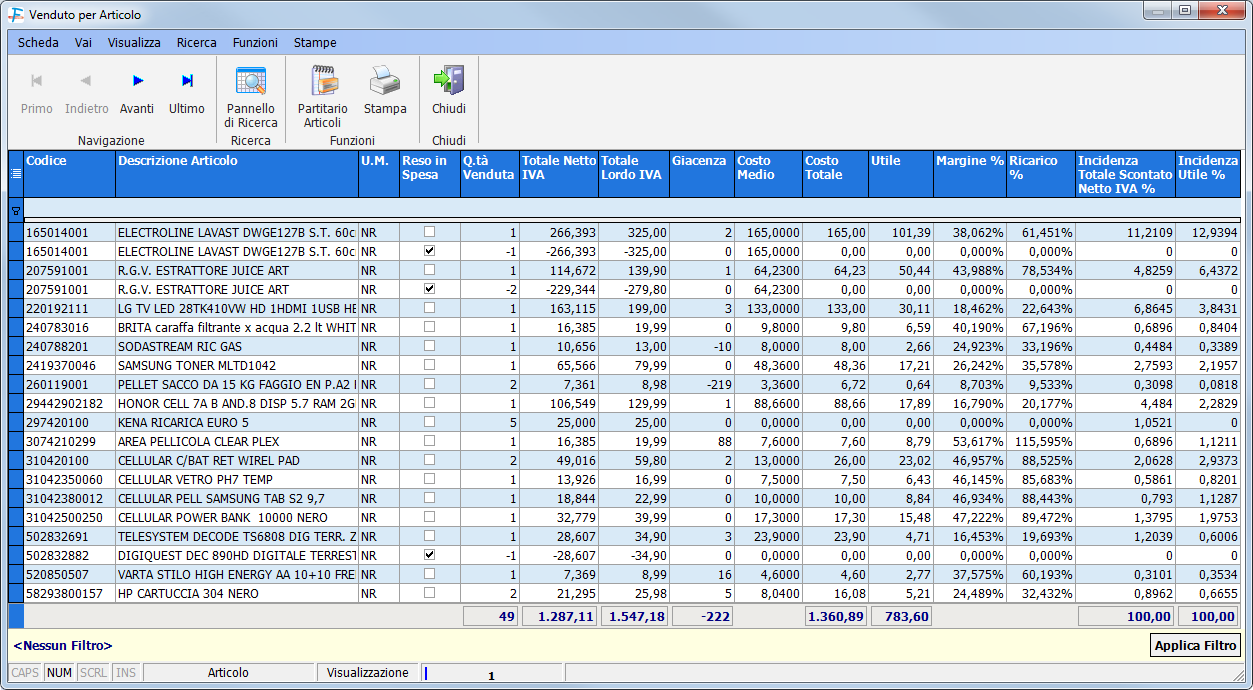Click the app icon in the title bar
This screenshot has width=1253, height=690.
pos(17,15)
